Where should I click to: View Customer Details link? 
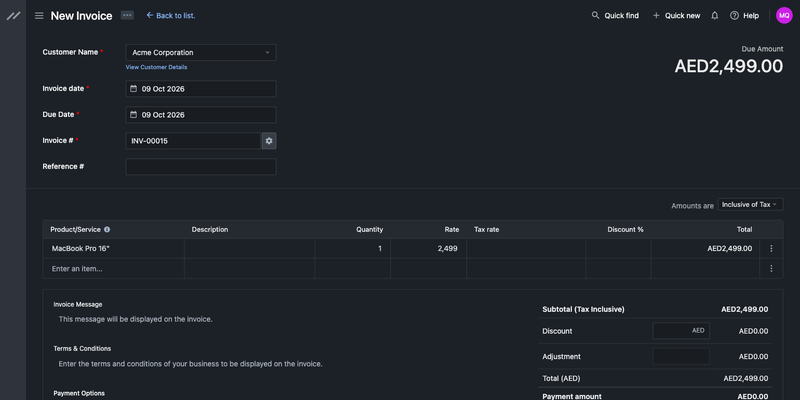(x=156, y=67)
